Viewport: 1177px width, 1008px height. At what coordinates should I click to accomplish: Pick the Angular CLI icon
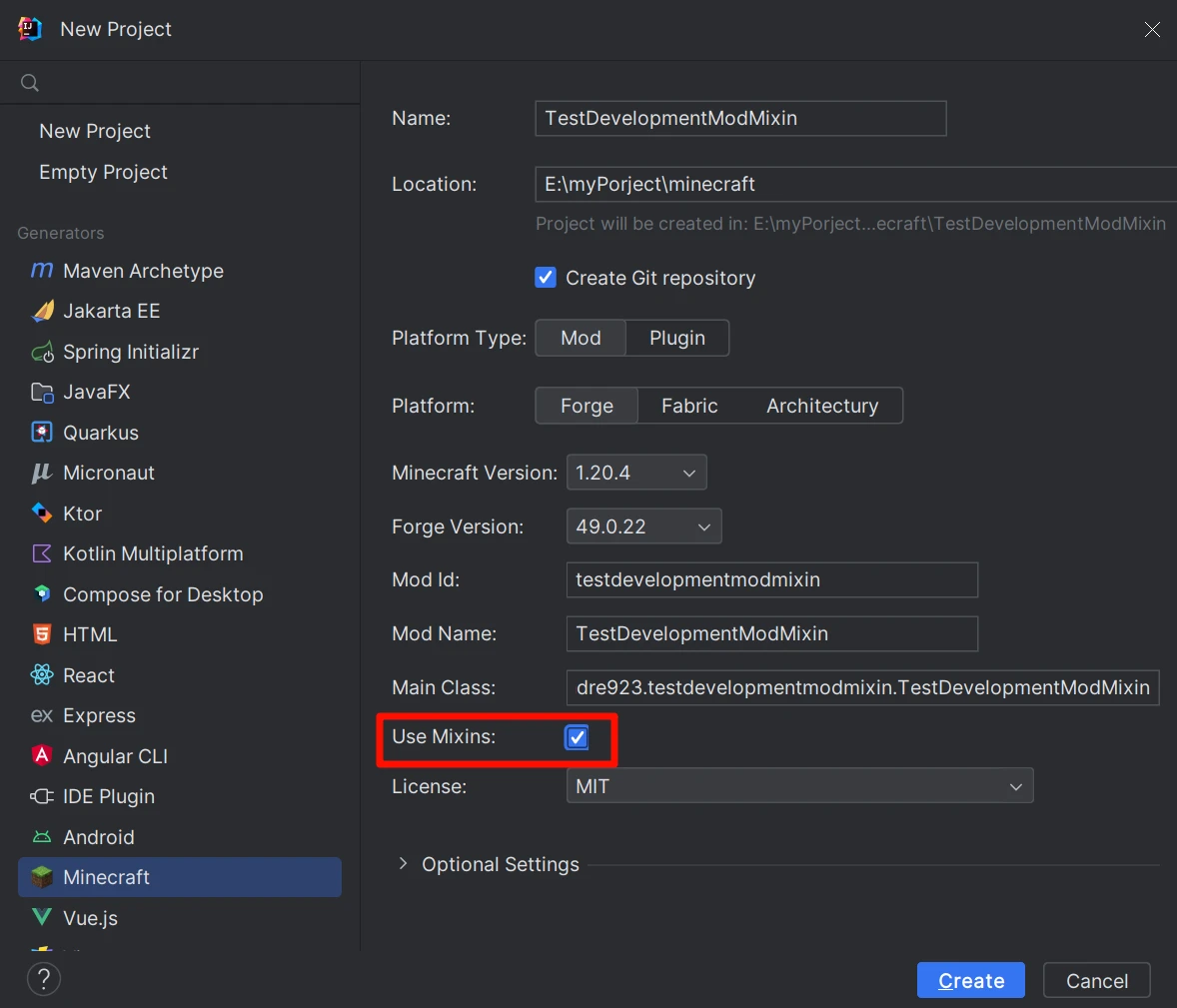[42, 756]
